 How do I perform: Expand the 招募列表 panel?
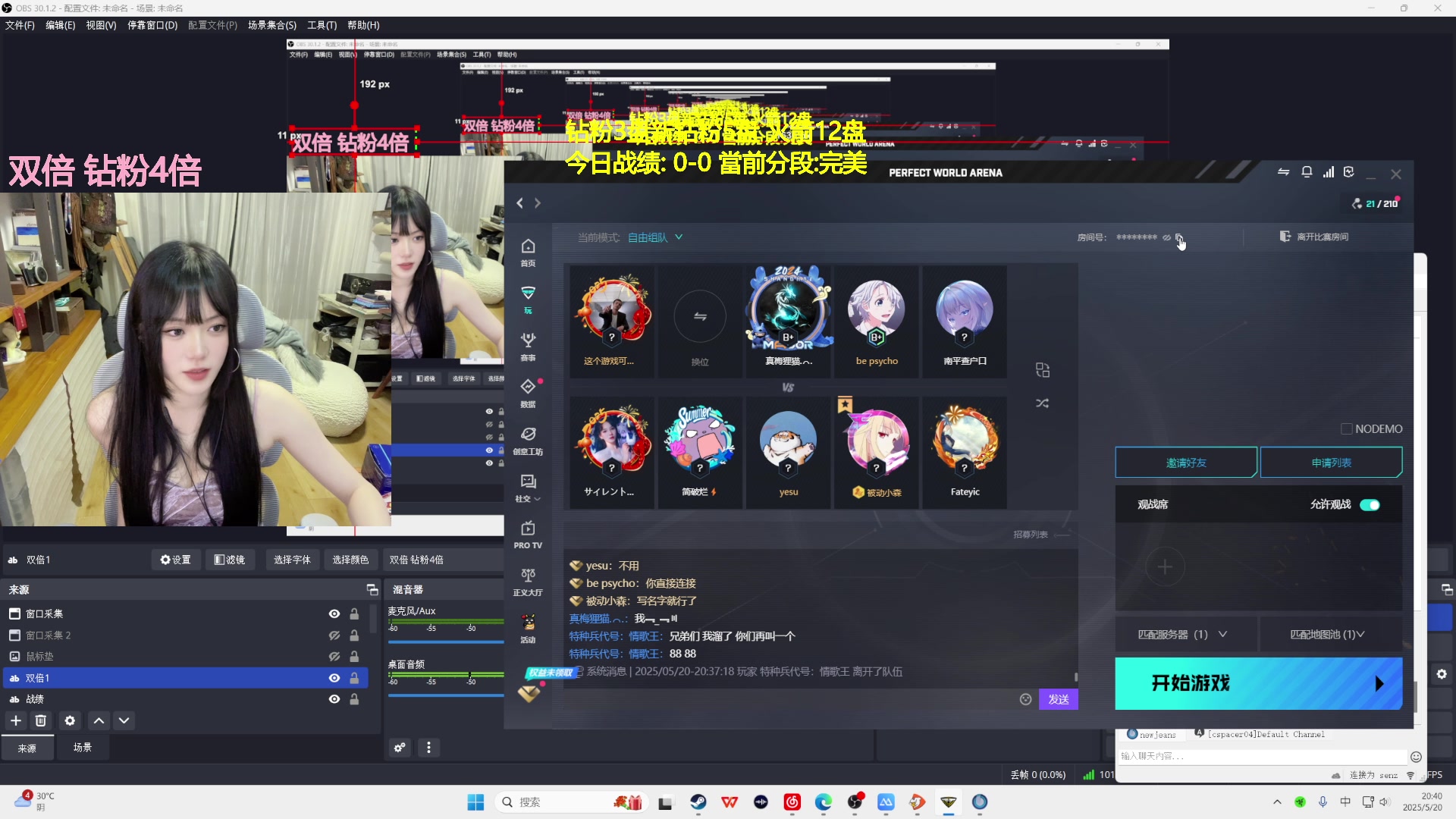tap(1040, 535)
